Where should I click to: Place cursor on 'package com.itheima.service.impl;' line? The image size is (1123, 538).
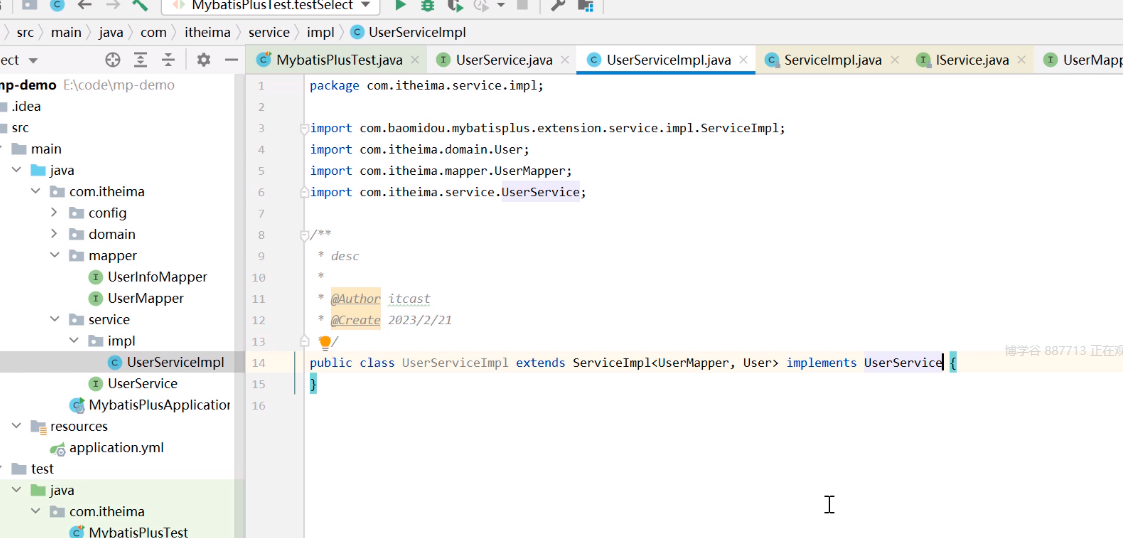(x=427, y=86)
